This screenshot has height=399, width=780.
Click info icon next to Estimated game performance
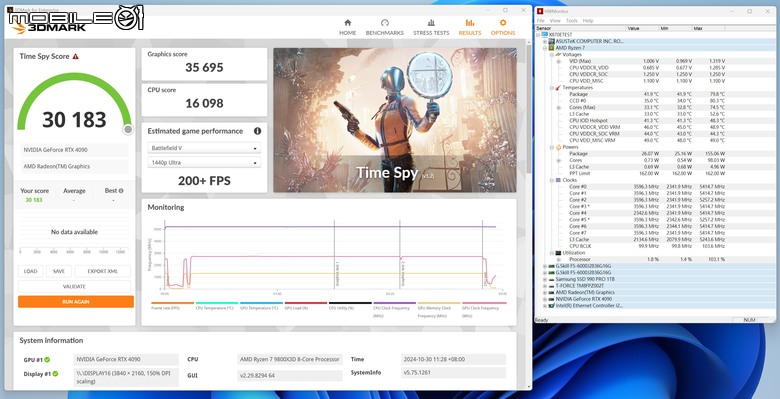point(257,131)
